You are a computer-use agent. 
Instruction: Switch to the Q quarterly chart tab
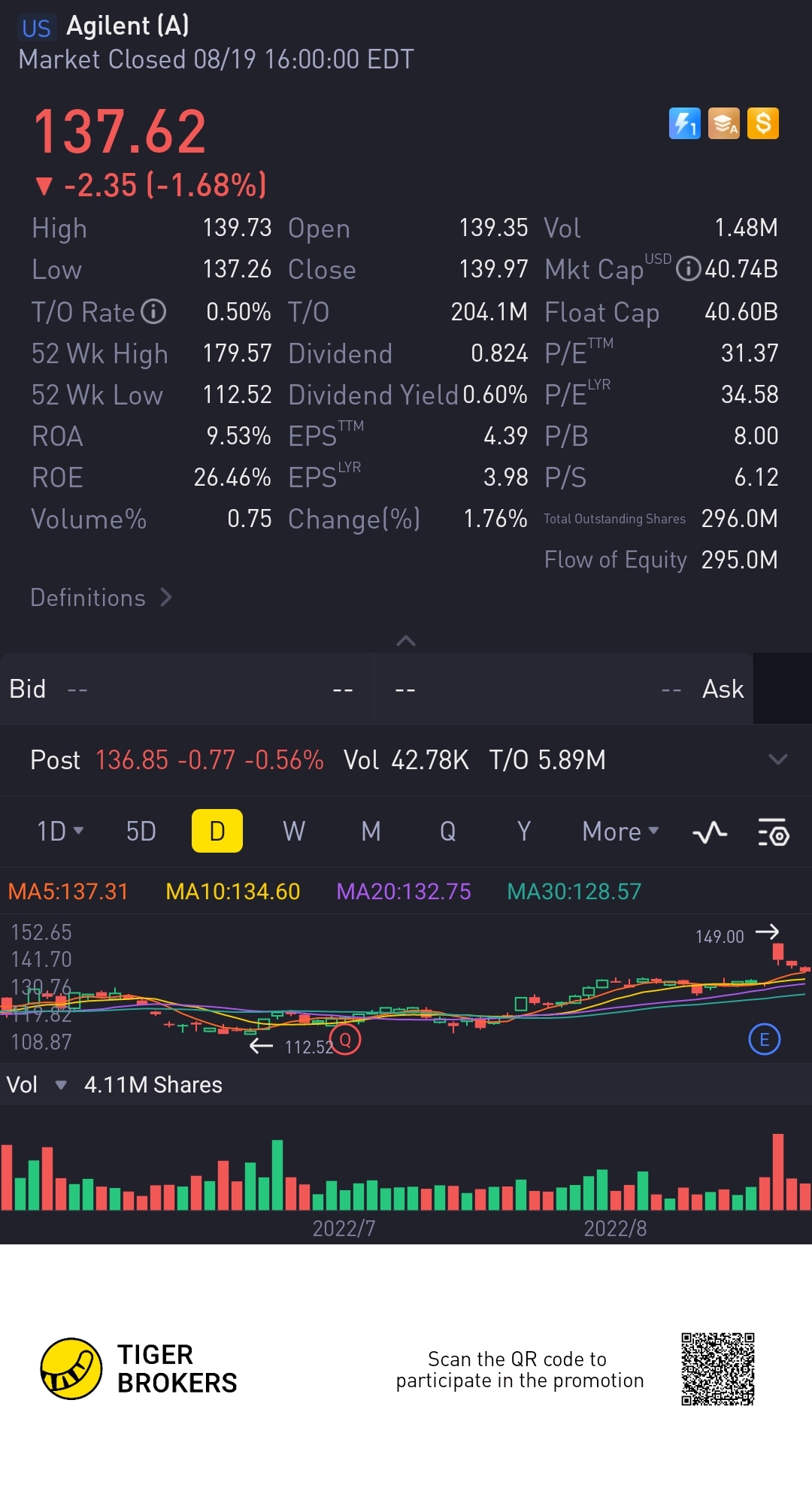(x=447, y=832)
